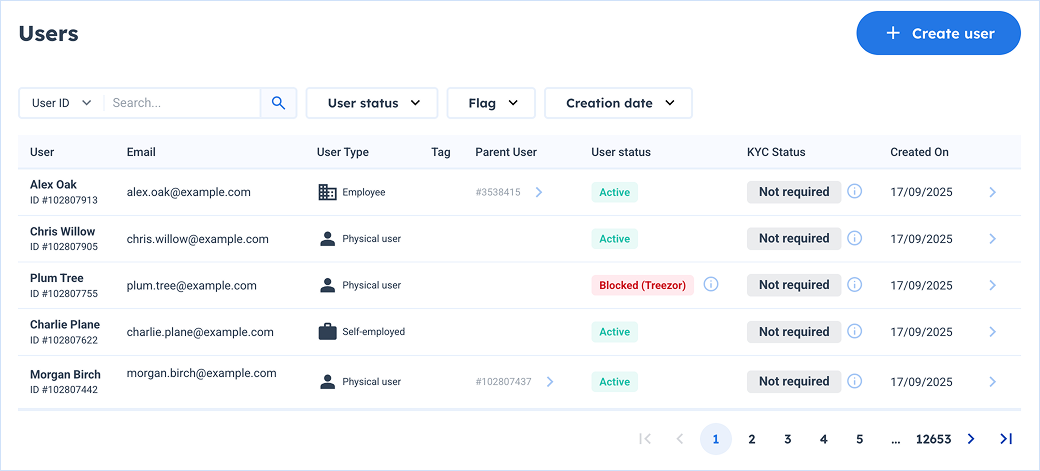Expand the User ID search type dropdown
Screen dimensions: 1040x471
[62, 103]
